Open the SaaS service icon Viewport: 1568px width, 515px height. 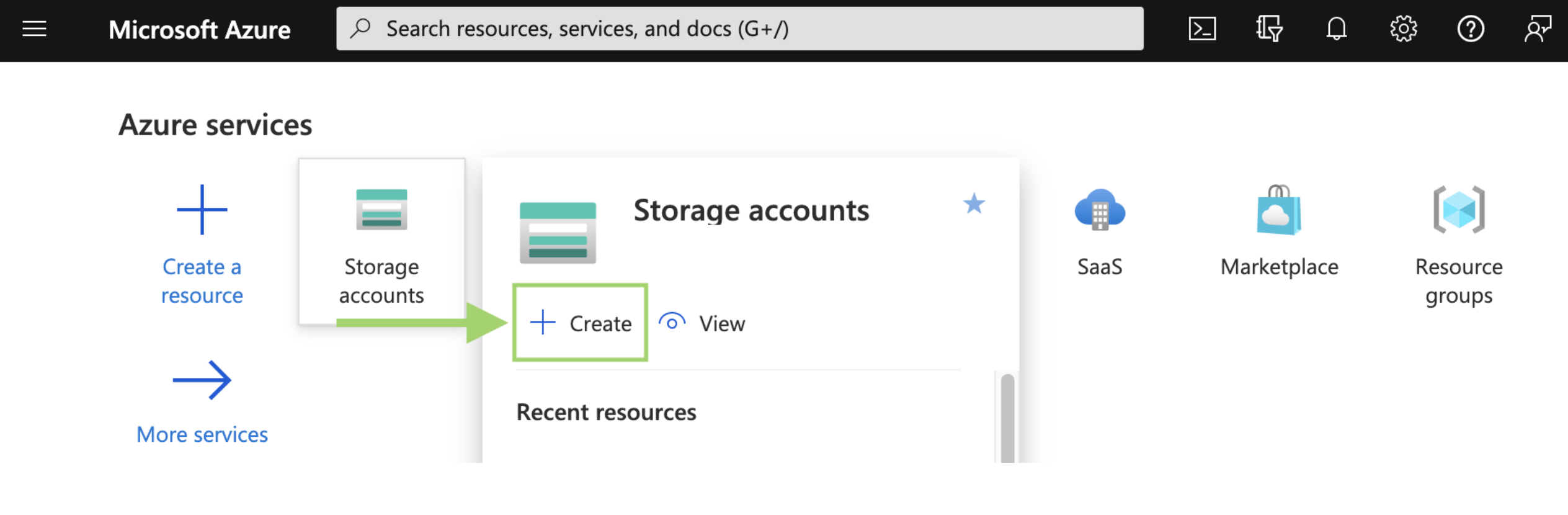(1100, 210)
